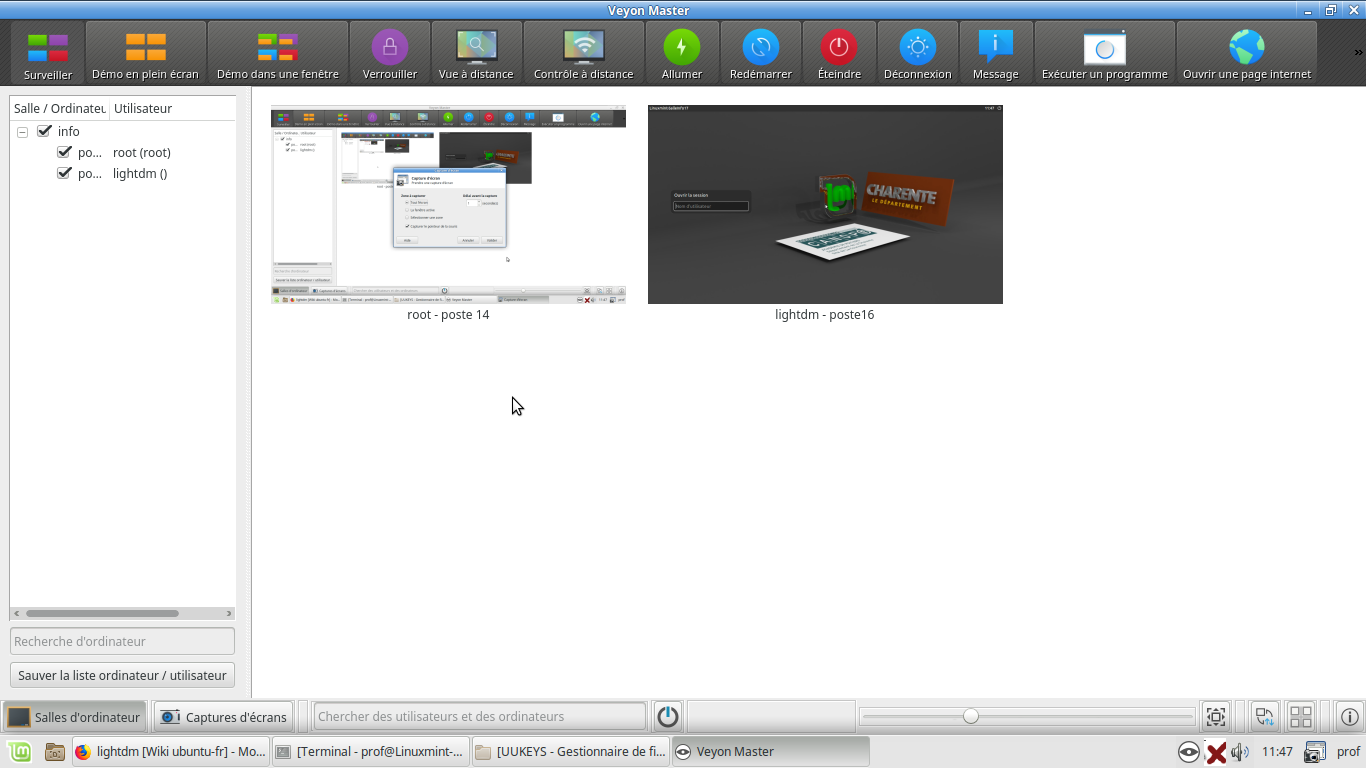The height and width of the screenshot is (768, 1366).
Task: Select the Surveiller monitoring mode icon
Action: click(47, 52)
